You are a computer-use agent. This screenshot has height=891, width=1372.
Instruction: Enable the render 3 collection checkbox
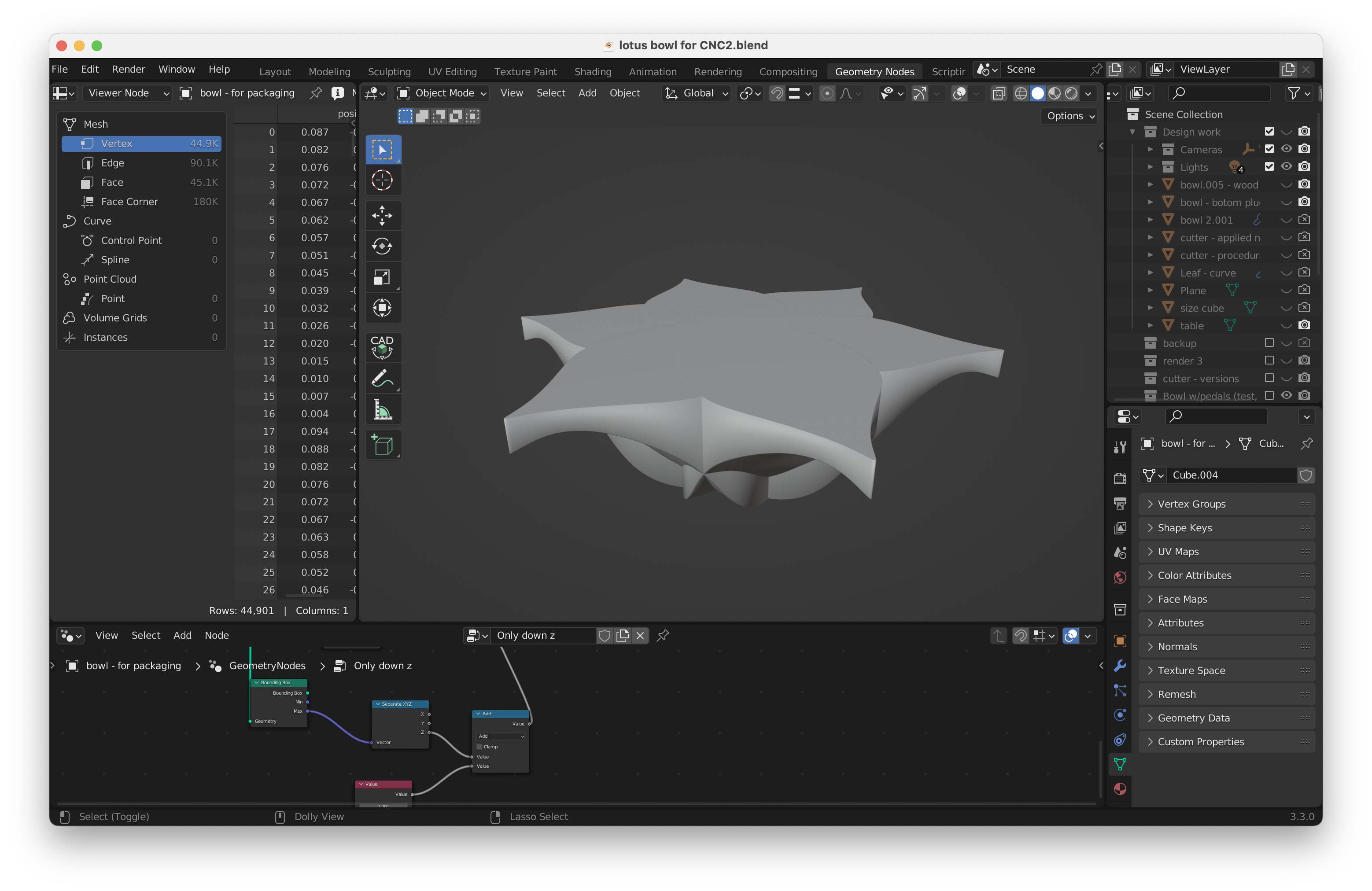point(1269,360)
